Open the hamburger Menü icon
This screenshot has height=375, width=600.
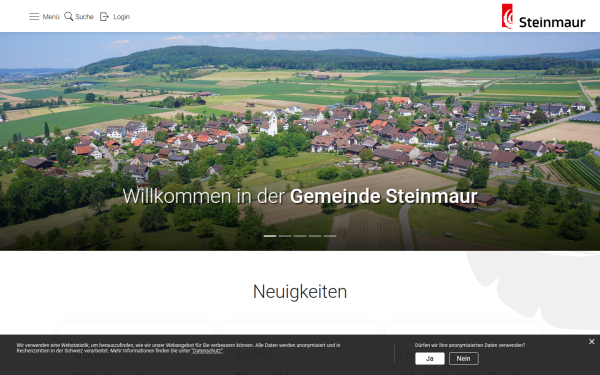click(34, 16)
